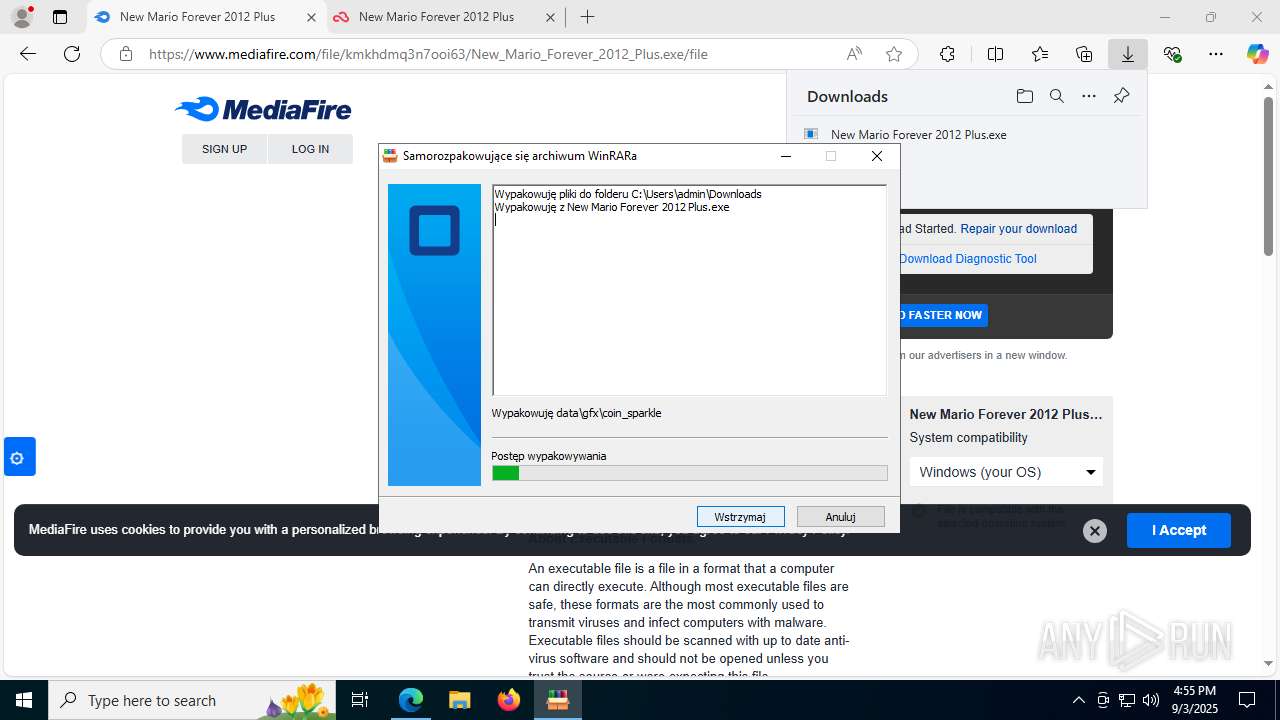This screenshot has width=1280, height=720.
Task: Open a new browser tab
Action: point(587,17)
